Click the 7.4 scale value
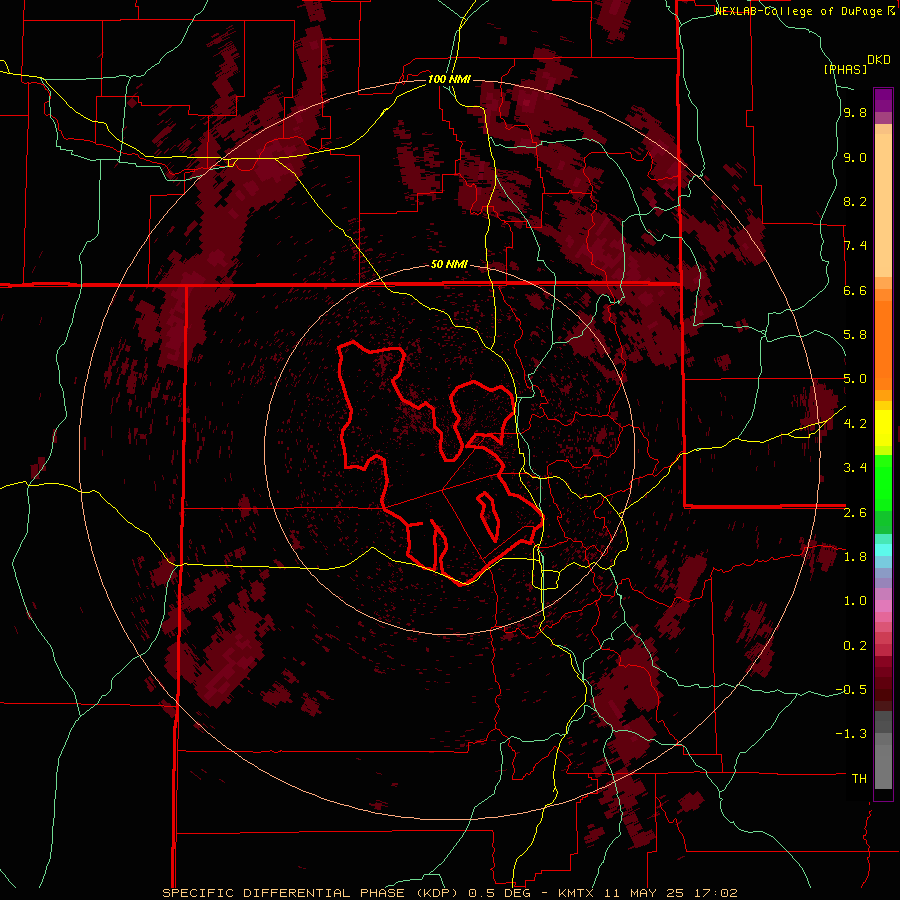Image resolution: width=900 pixels, height=900 pixels. 855,246
